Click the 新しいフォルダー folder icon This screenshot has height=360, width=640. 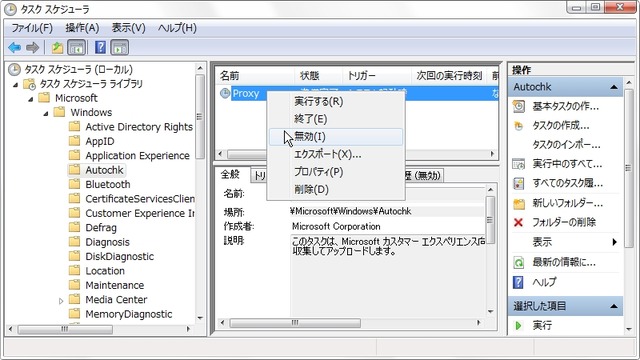coord(519,203)
